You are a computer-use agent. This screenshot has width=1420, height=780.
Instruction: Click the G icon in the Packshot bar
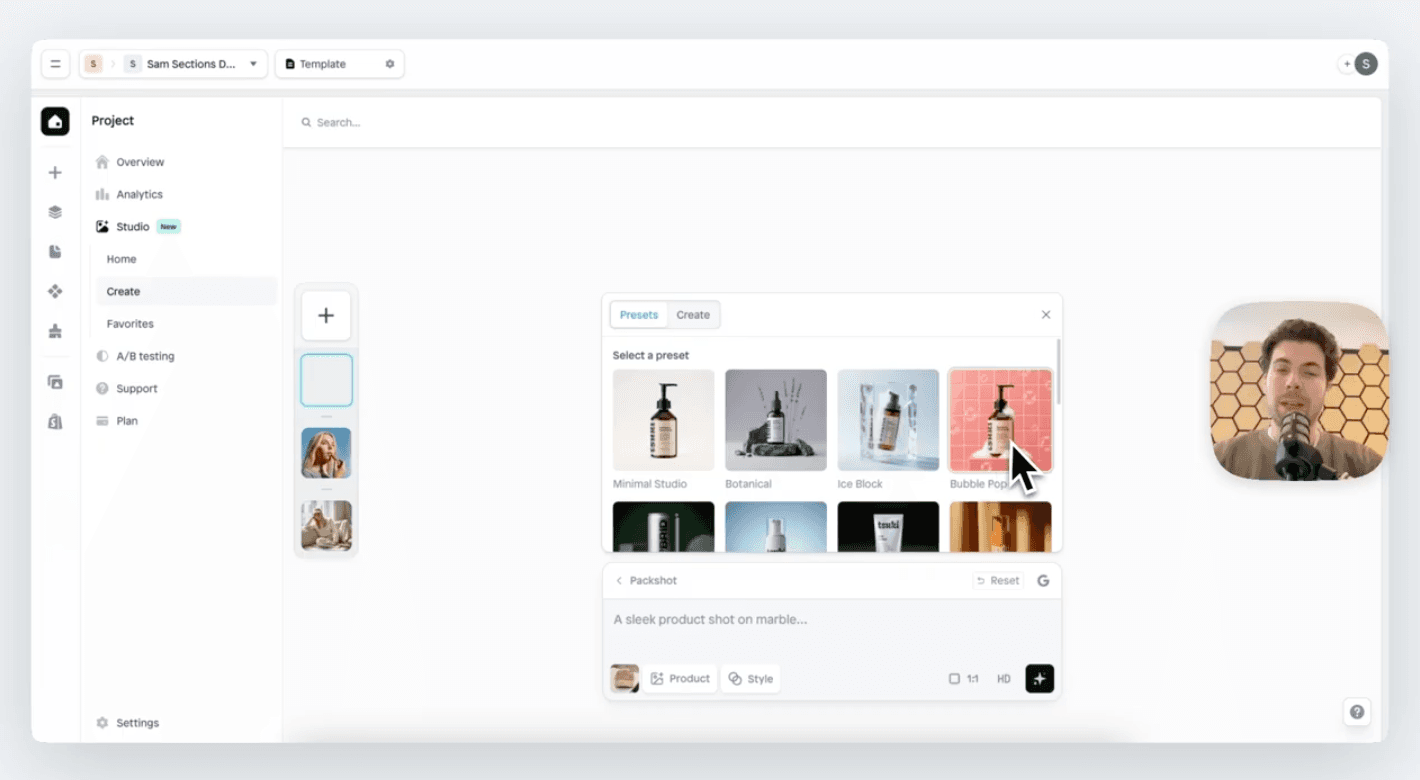coord(1043,581)
